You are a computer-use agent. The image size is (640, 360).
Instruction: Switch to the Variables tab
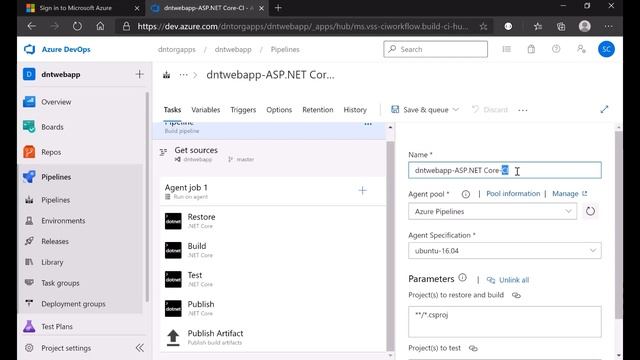(205, 110)
